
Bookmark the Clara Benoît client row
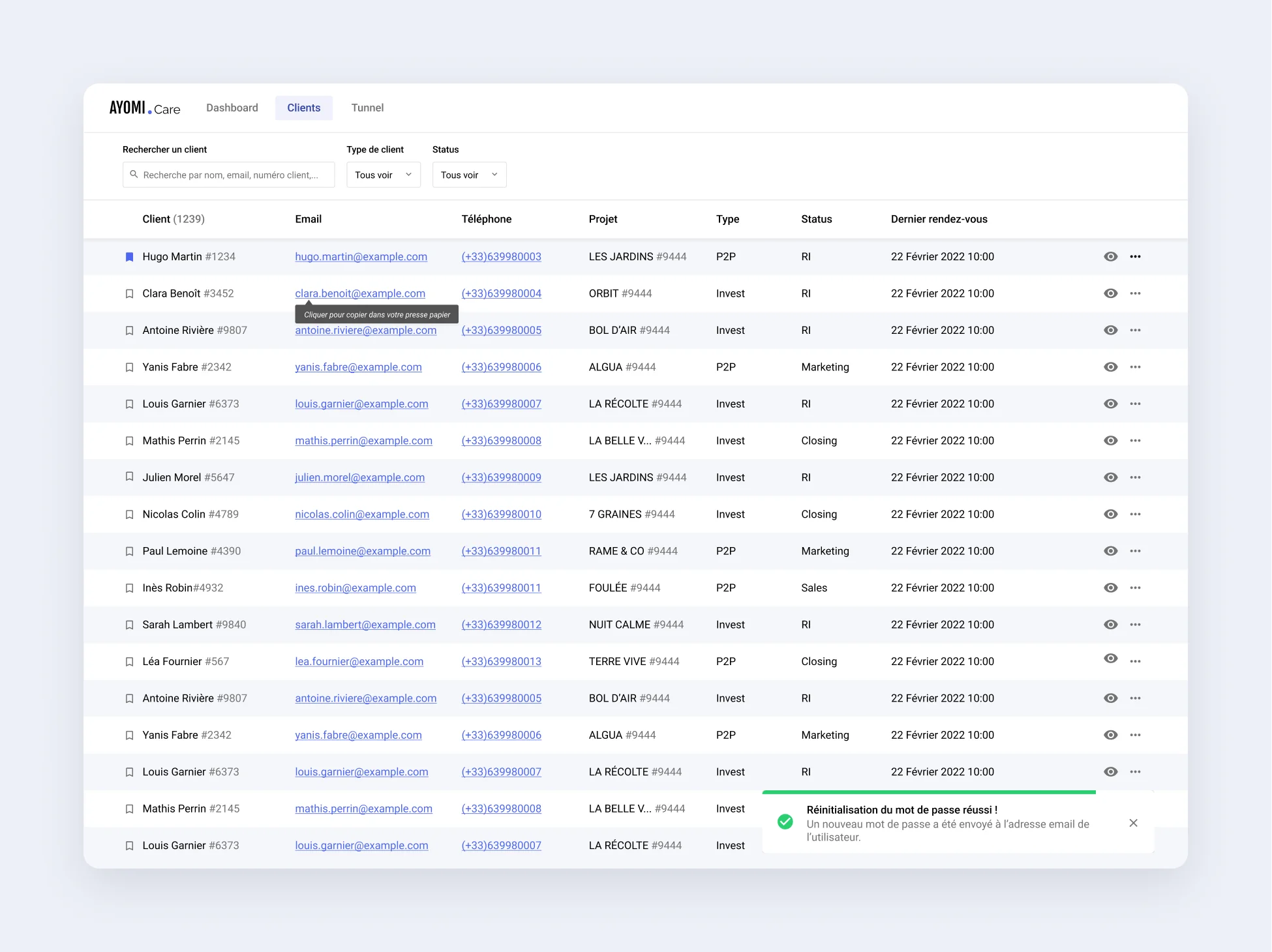[129, 294]
